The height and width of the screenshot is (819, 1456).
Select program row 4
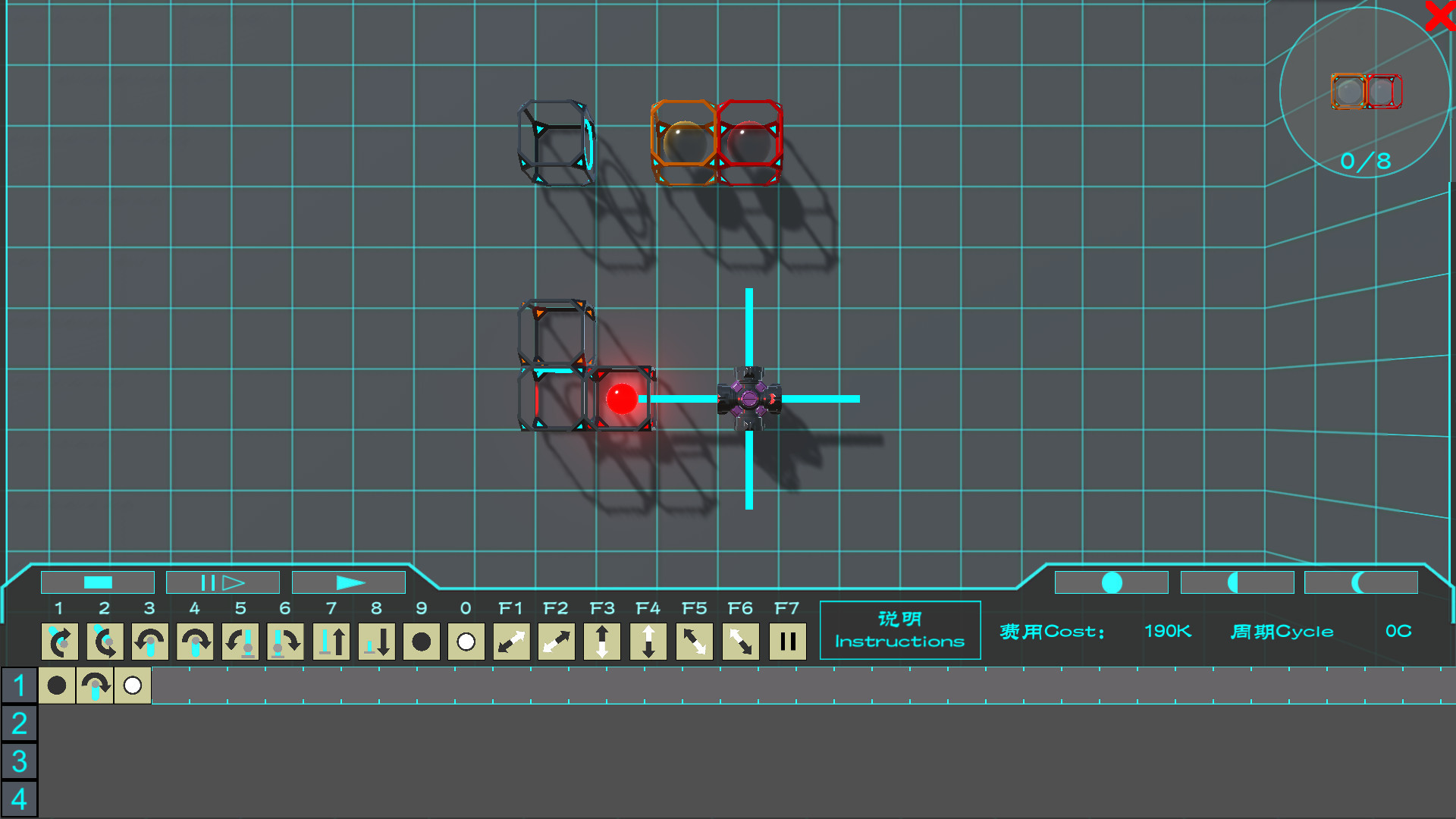point(19,799)
